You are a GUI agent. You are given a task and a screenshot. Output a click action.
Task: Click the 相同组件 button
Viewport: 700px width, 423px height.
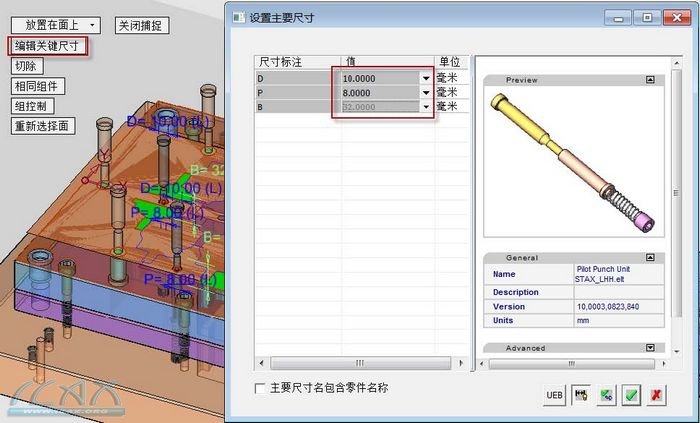39,86
